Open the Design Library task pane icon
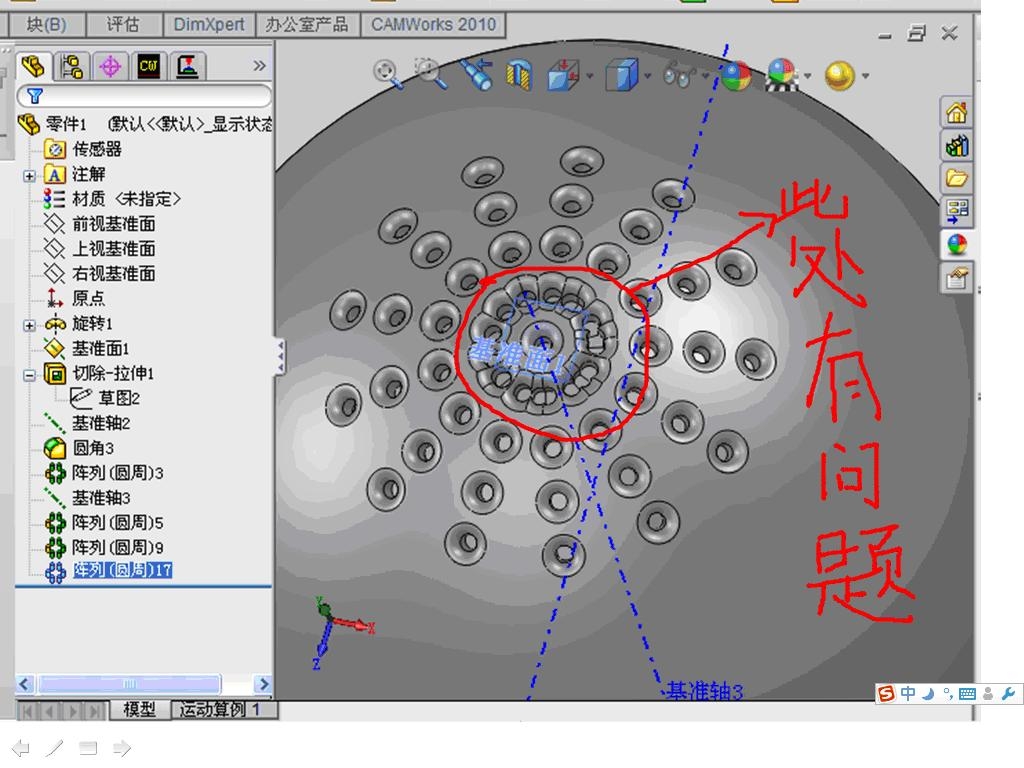The image size is (1024, 768). point(957,146)
